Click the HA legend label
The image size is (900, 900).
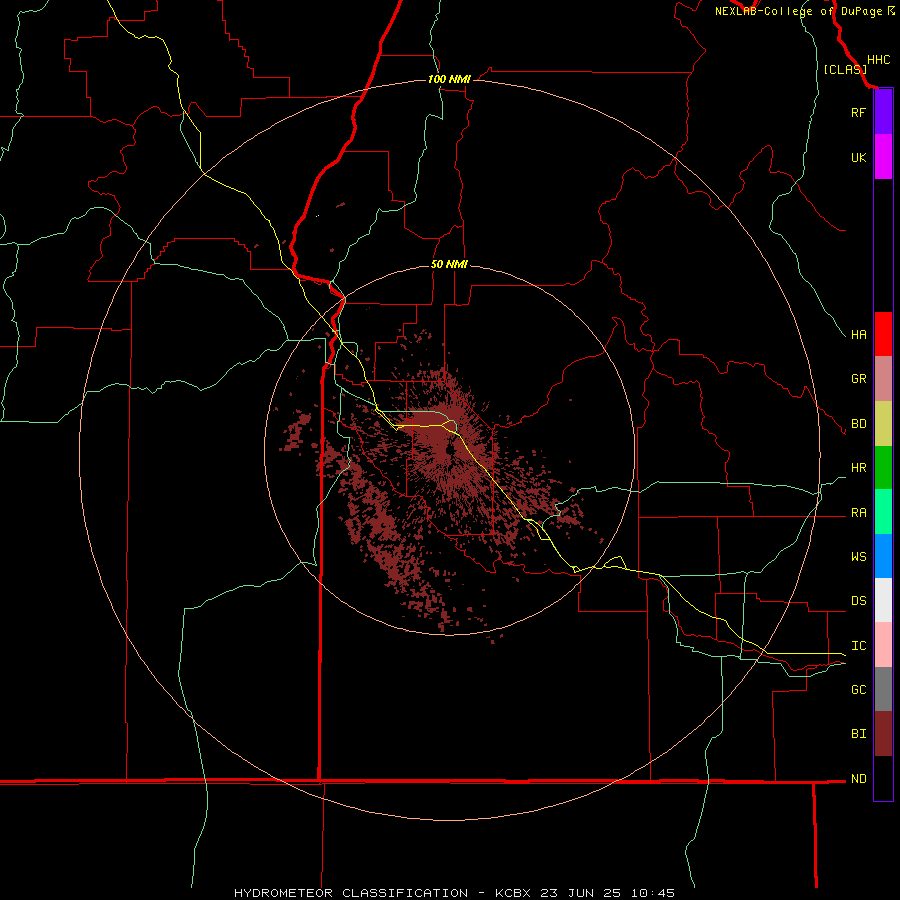[x=858, y=335]
